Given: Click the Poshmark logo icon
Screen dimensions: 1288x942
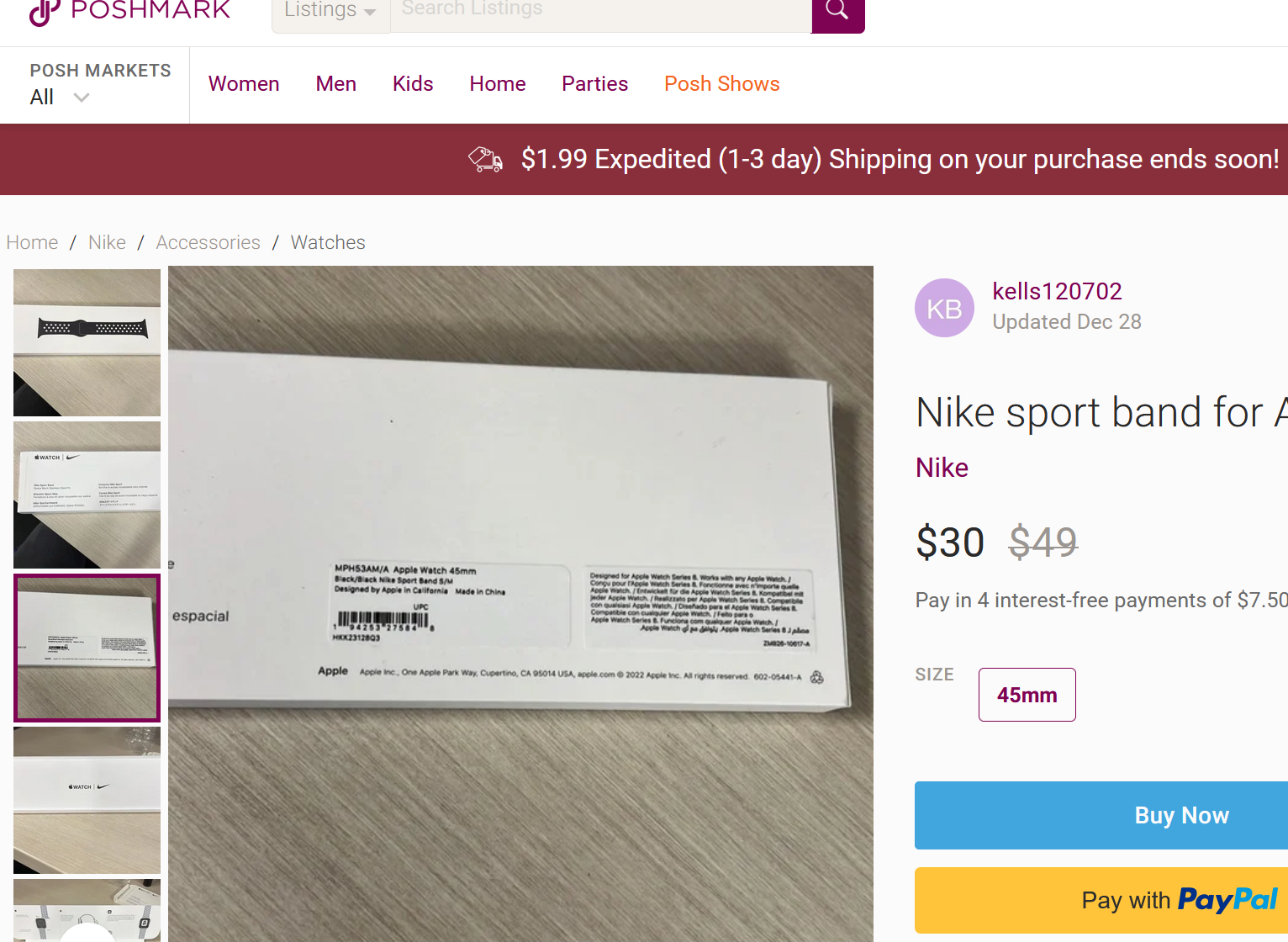Looking at the screenshot, I should point(44,12).
